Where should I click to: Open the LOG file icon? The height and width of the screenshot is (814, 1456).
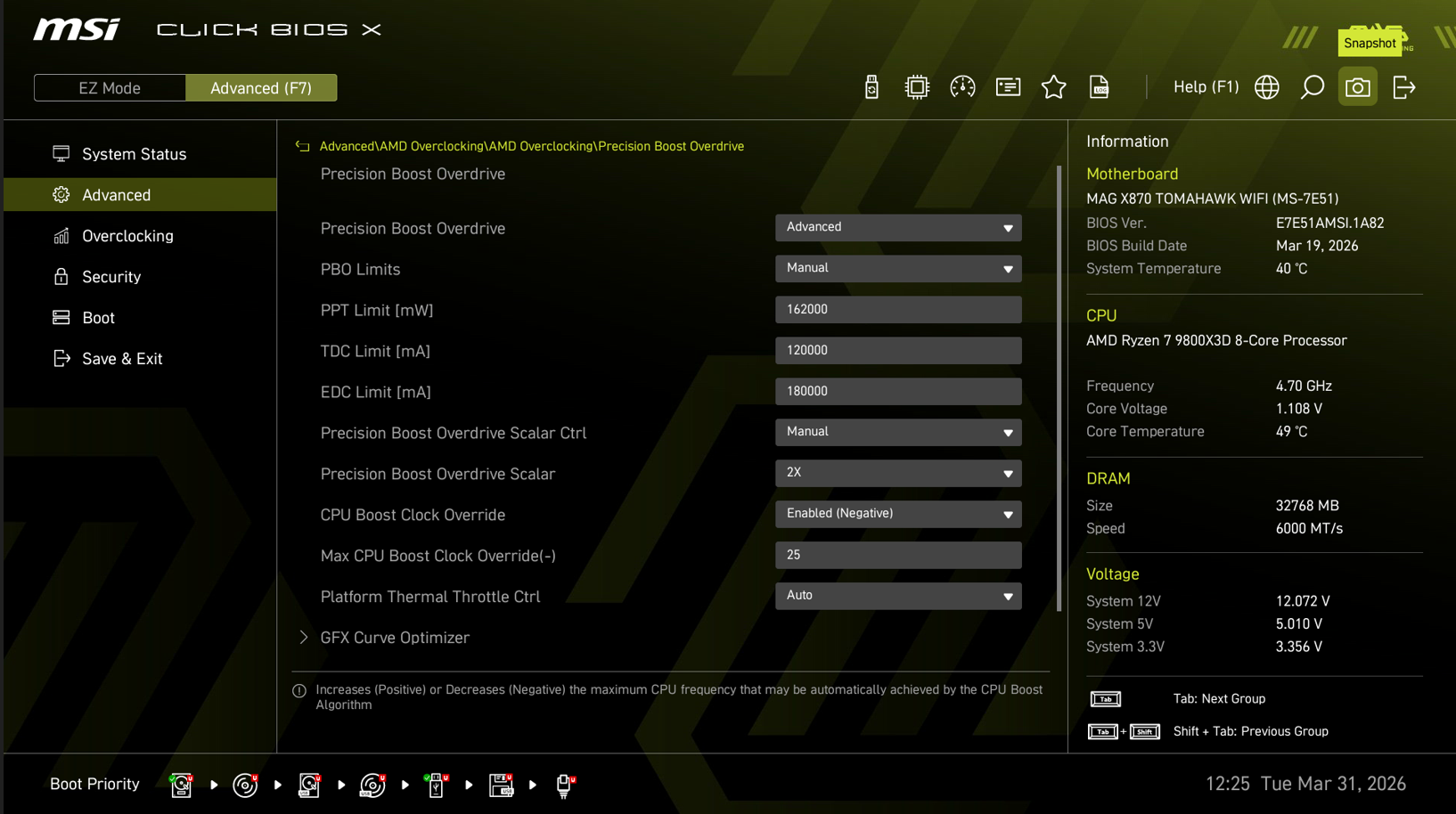click(1099, 87)
